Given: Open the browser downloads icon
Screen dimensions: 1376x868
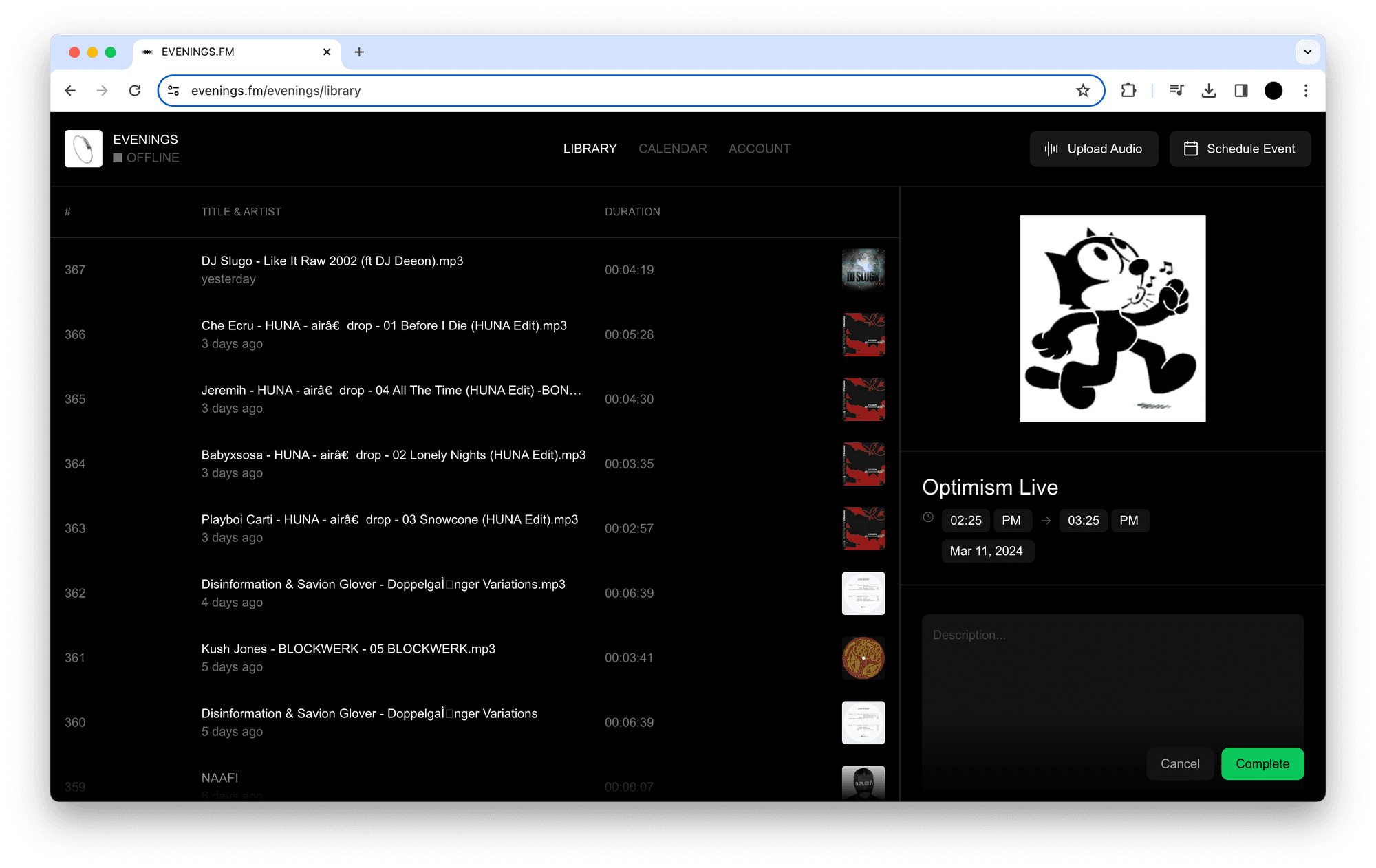Looking at the screenshot, I should [x=1209, y=91].
